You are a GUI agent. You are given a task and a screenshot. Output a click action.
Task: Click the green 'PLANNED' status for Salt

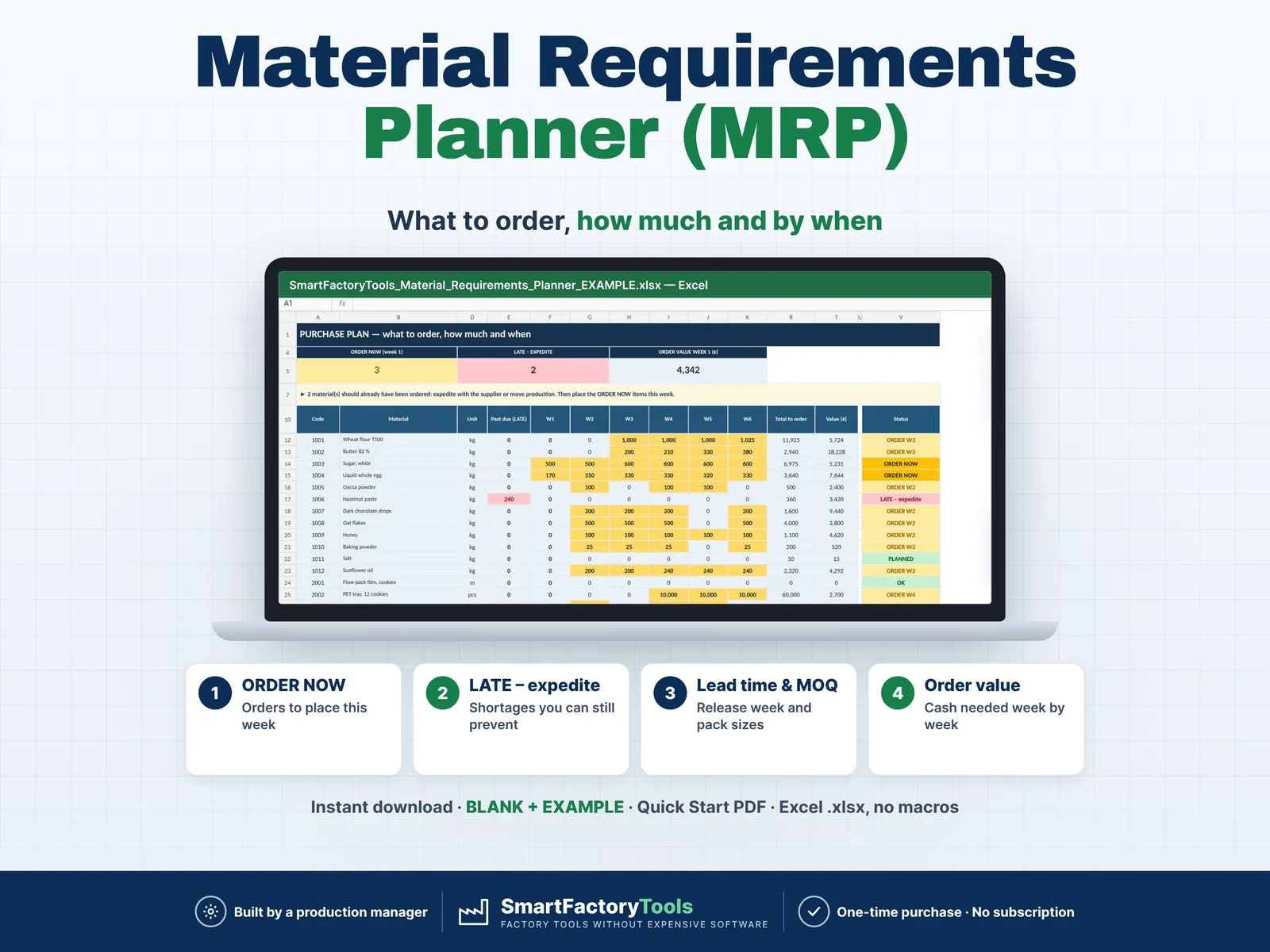(901, 559)
